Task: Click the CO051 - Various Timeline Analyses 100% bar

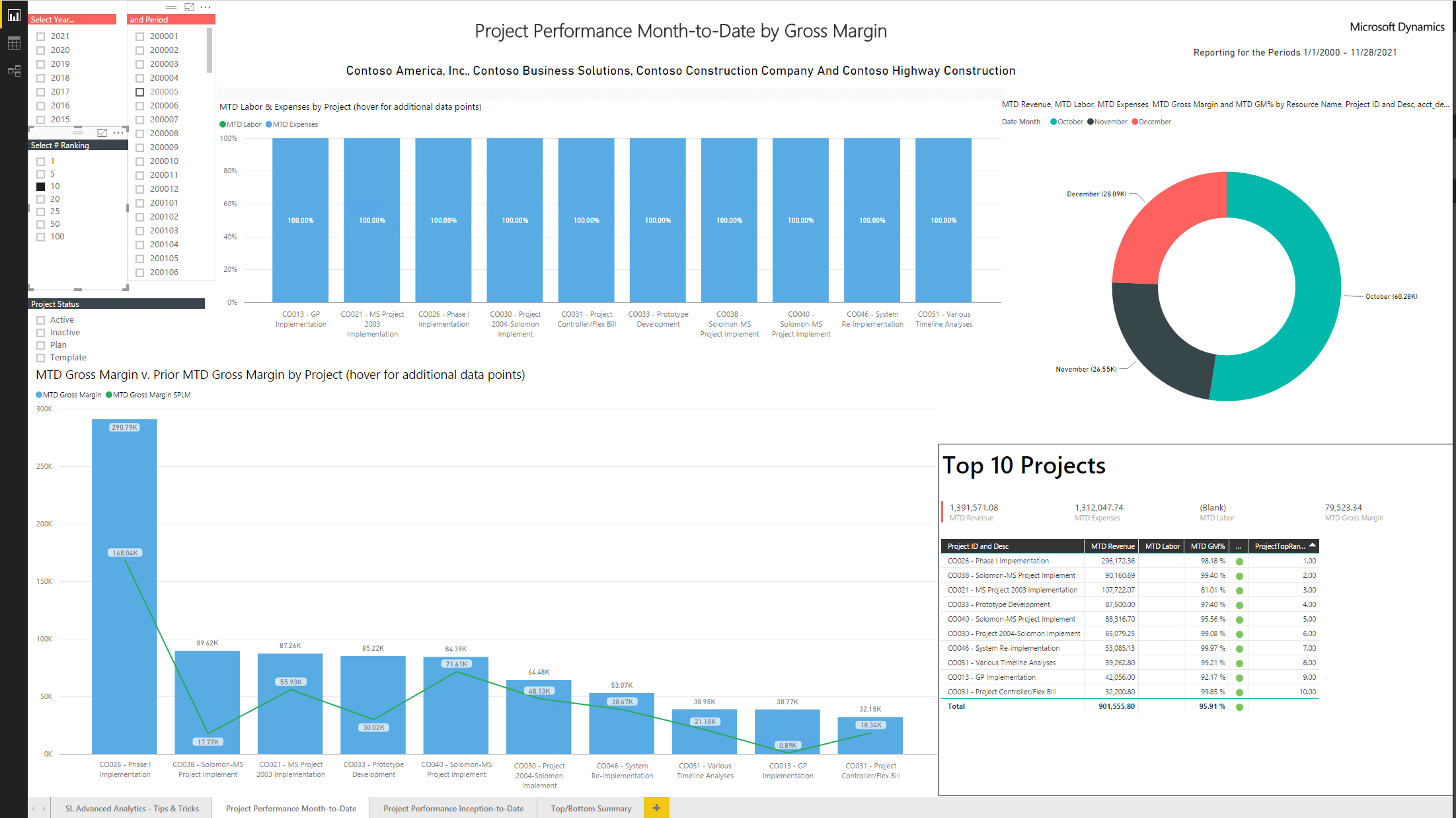Action: [x=944, y=220]
